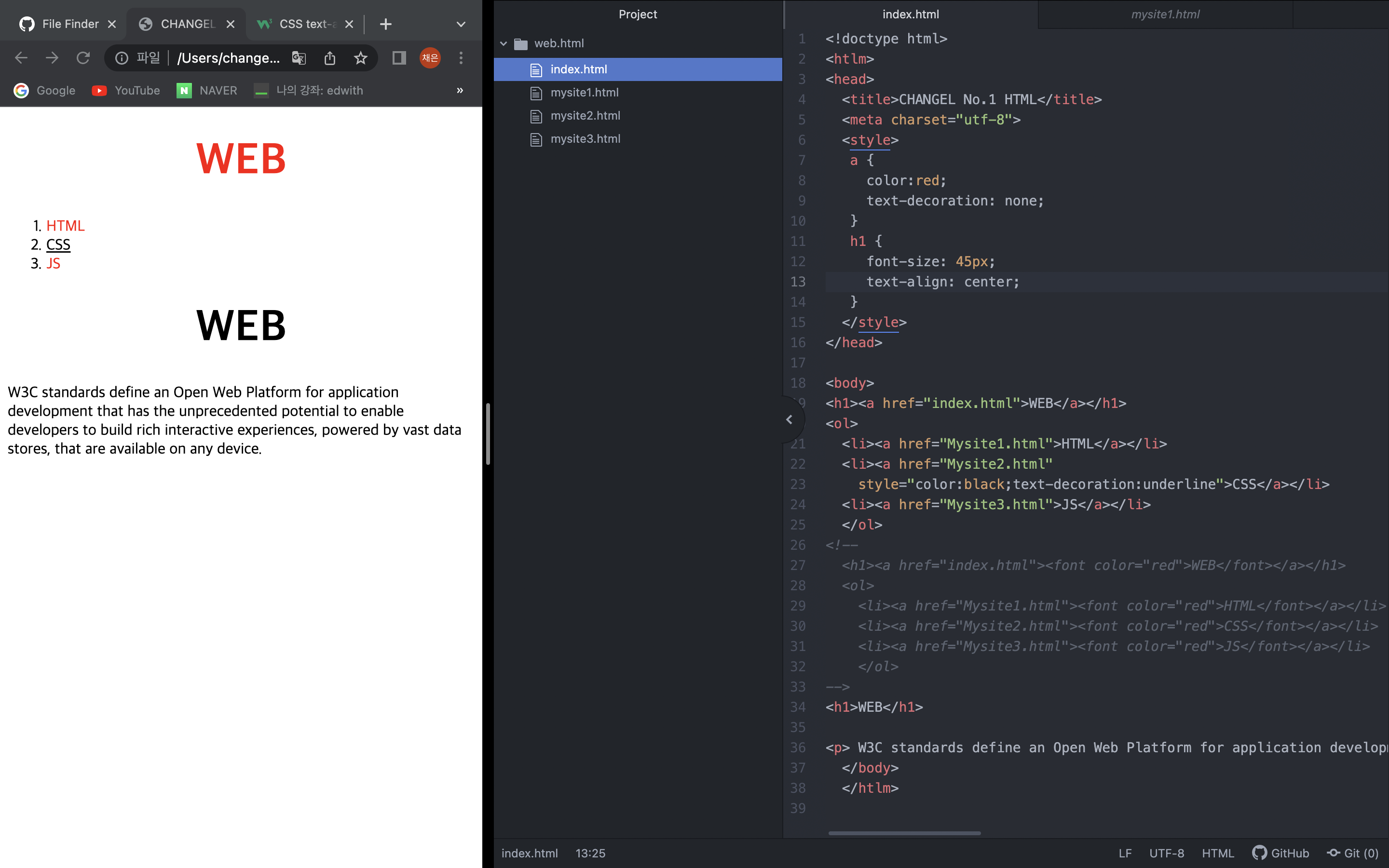Close the CSS text-a tab
Viewport: 1389px width, 868px height.
coord(349,24)
